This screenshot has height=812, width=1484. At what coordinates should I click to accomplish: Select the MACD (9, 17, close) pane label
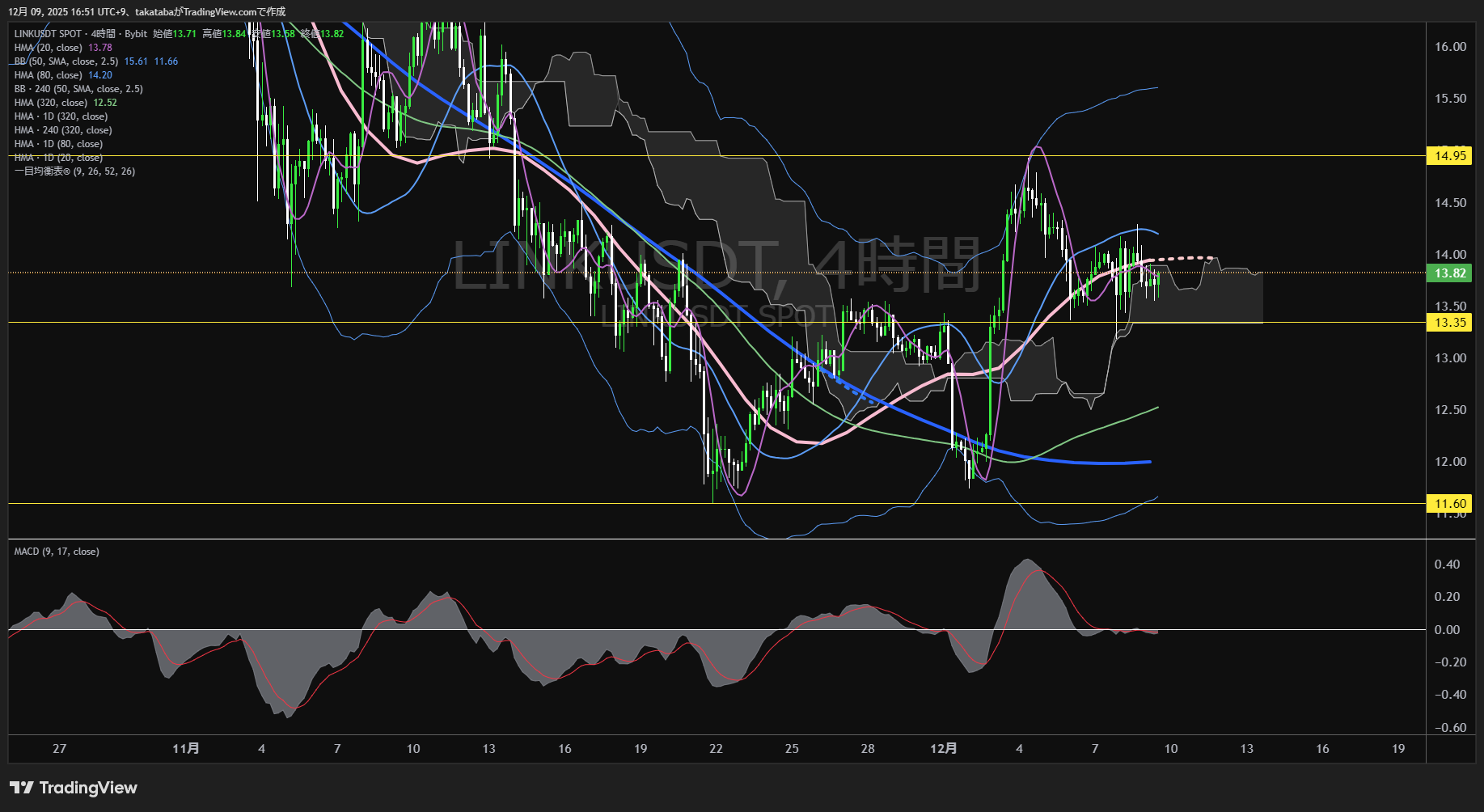(x=57, y=552)
